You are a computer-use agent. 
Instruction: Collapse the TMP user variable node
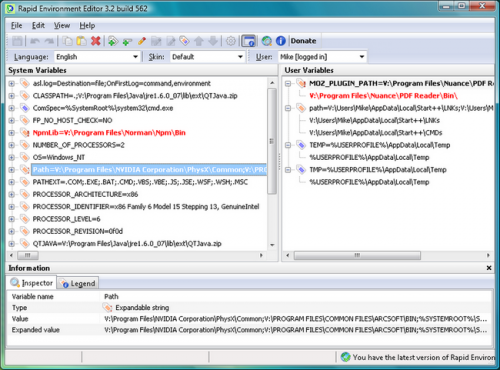pos(288,170)
